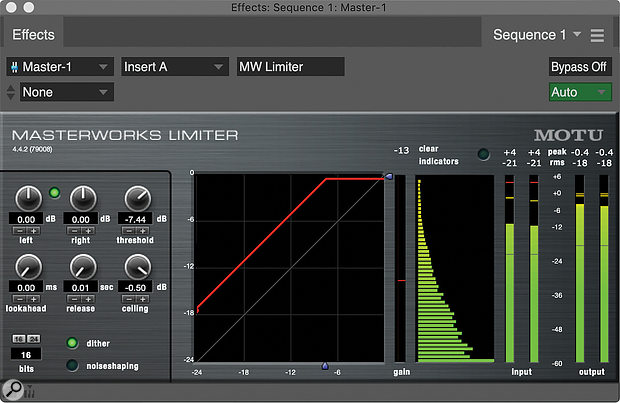Click the right gain minus button
Image resolution: width=620 pixels, height=403 pixels.
(x=74, y=231)
